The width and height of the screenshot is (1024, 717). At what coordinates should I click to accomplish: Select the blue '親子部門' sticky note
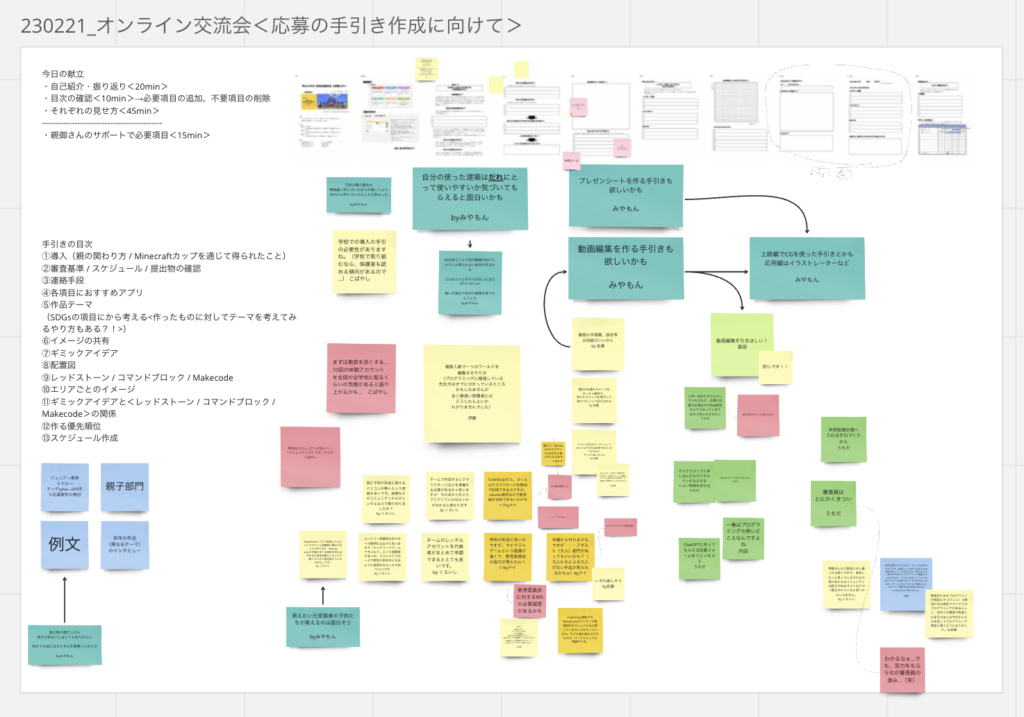point(124,486)
